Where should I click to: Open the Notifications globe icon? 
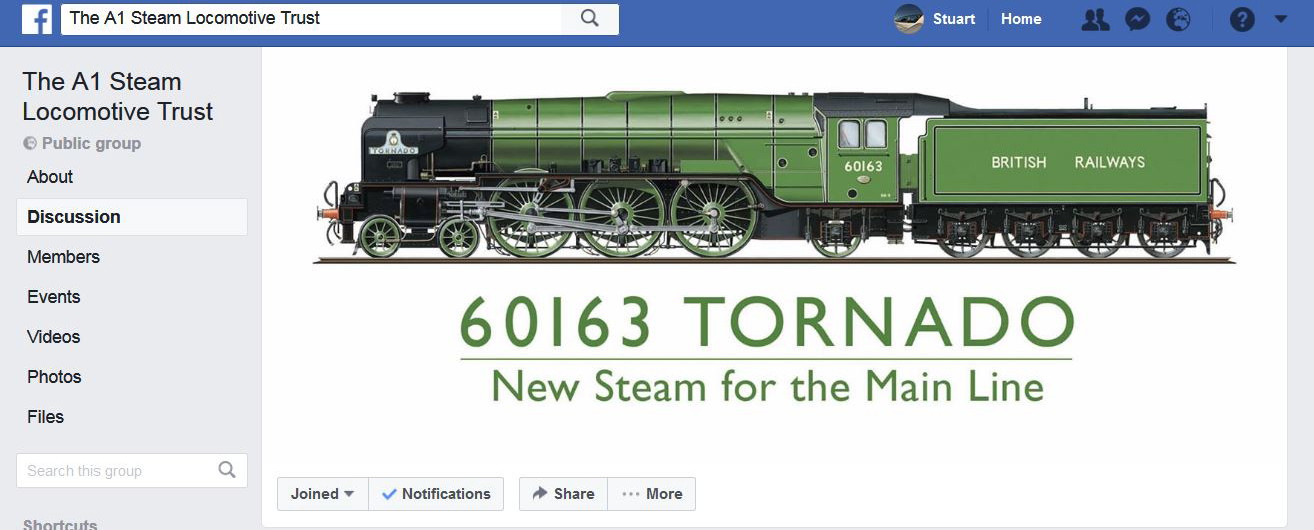pos(1179,19)
